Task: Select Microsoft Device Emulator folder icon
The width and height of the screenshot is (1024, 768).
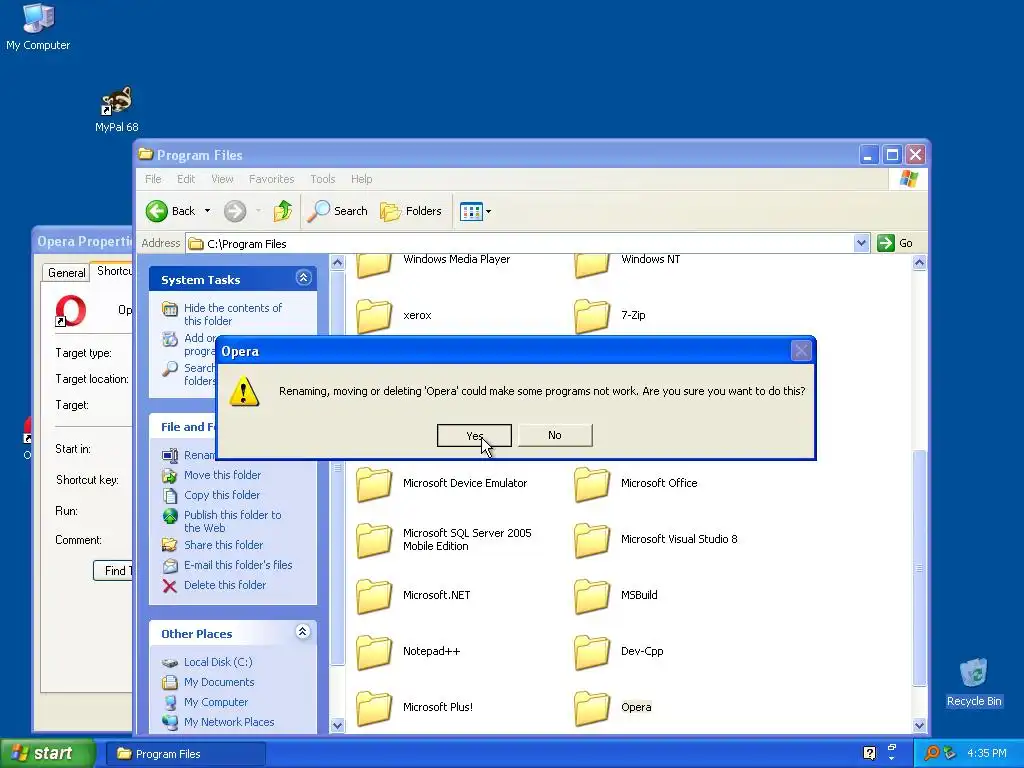Action: point(374,484)
